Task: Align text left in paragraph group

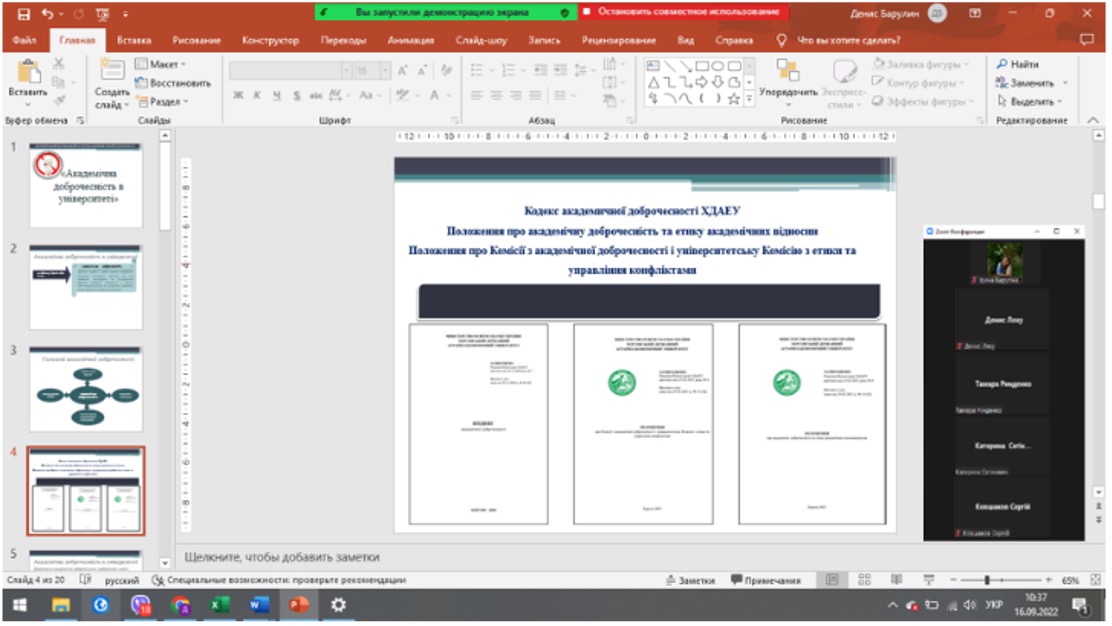Action: (x=477, y=95)
